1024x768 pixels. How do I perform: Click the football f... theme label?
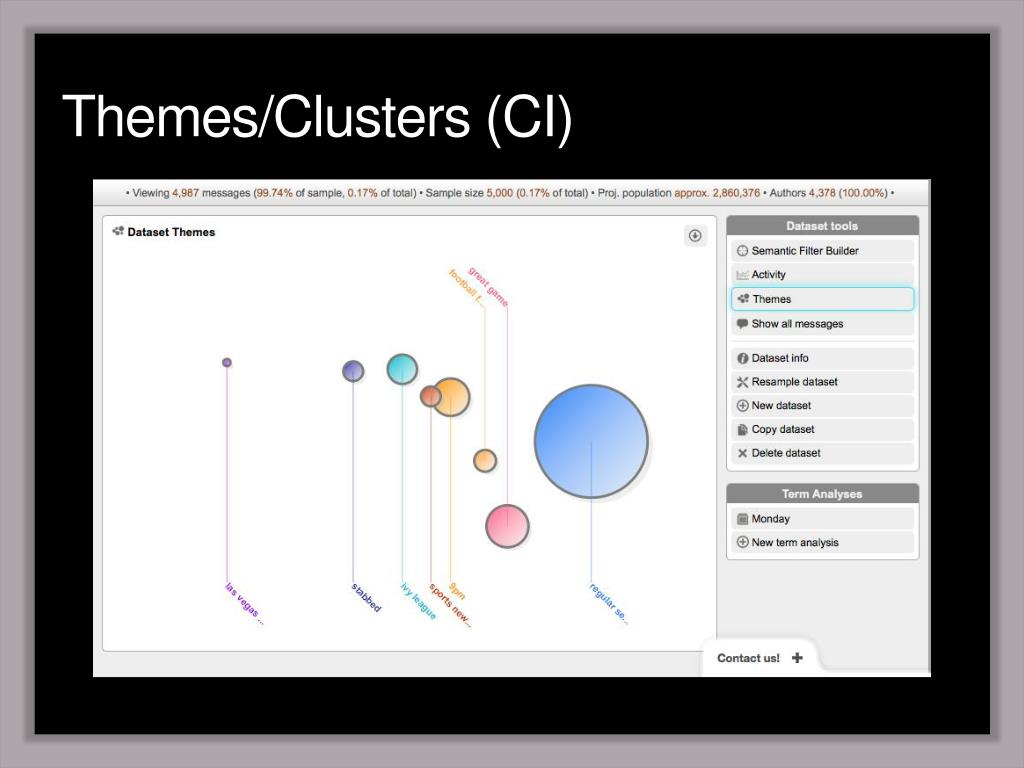click(x=467, y=287)
